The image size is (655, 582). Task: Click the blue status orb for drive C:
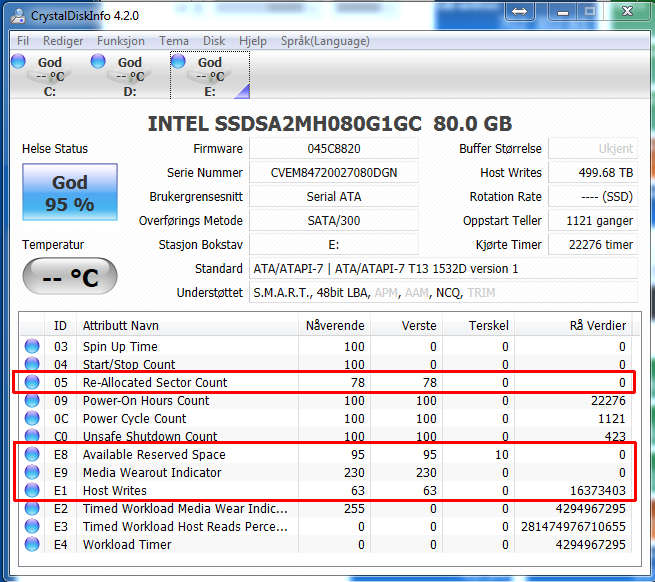point(18,61)
